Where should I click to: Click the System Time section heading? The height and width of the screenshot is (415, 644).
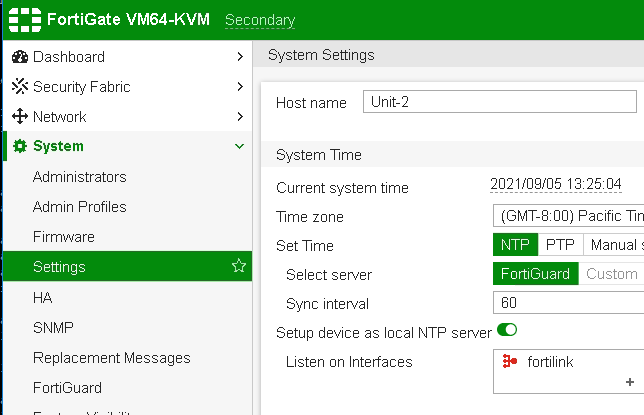pos(319,155)
